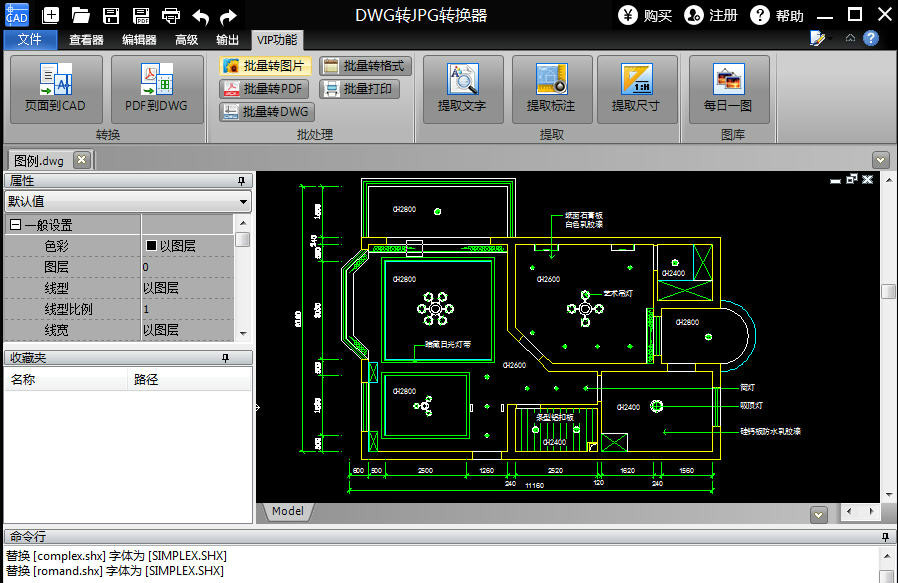
Task: Click horizontal scroll left arrow below drawing
Action: click(849, 511)
